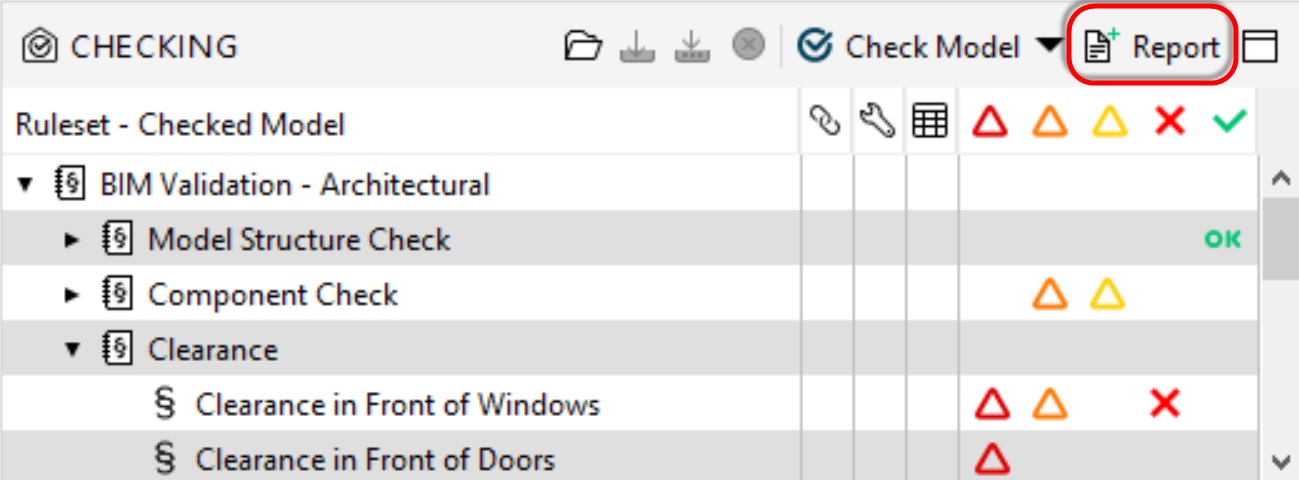The width and height of the screenshot is (1299, 480).
Task: Select the Clearance in Front of Doors rule
Action: pyautogui.click(x=374, y=460)
